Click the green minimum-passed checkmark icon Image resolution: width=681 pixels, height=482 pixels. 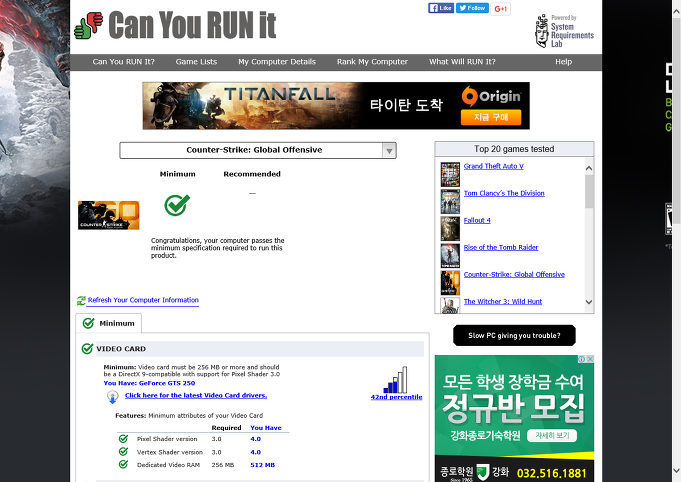177,205
